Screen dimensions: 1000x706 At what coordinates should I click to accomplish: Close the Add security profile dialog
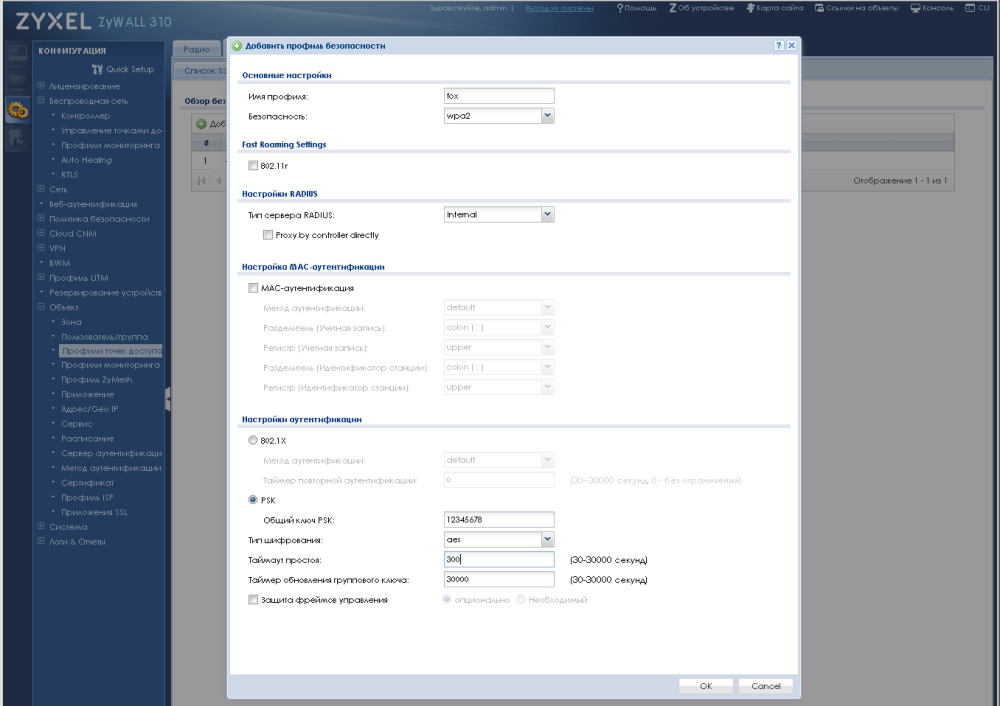click(x=791, y=45)
